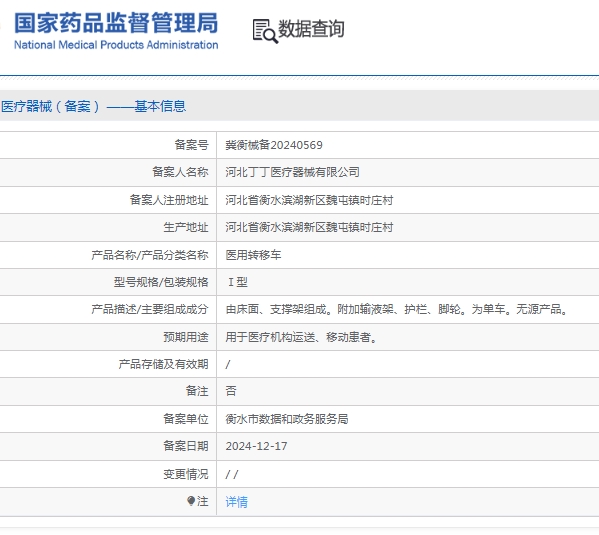Viewport: 599px width, 535px height.
Task: Click the 变更情况 value / /
Action: click(x=232, y=475)
